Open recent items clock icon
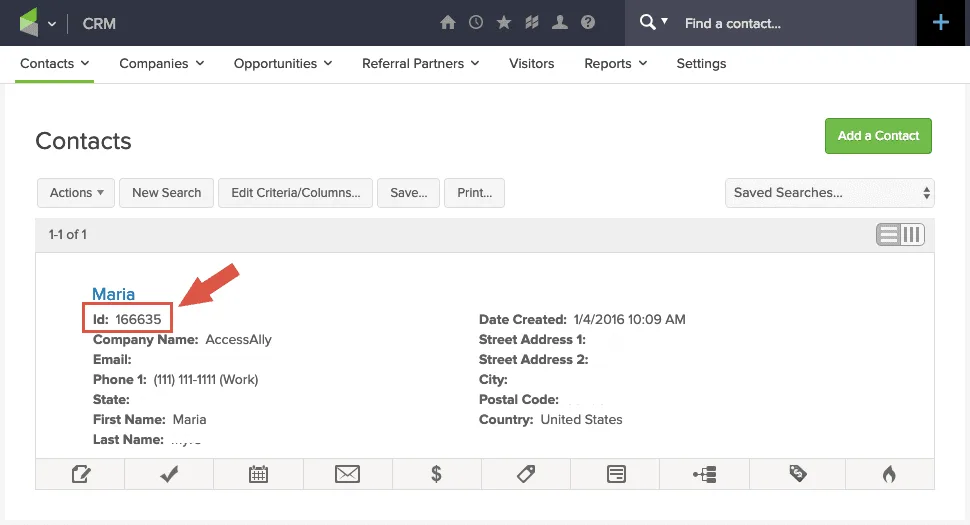The image size is (970, 525). tap(476, 22)
